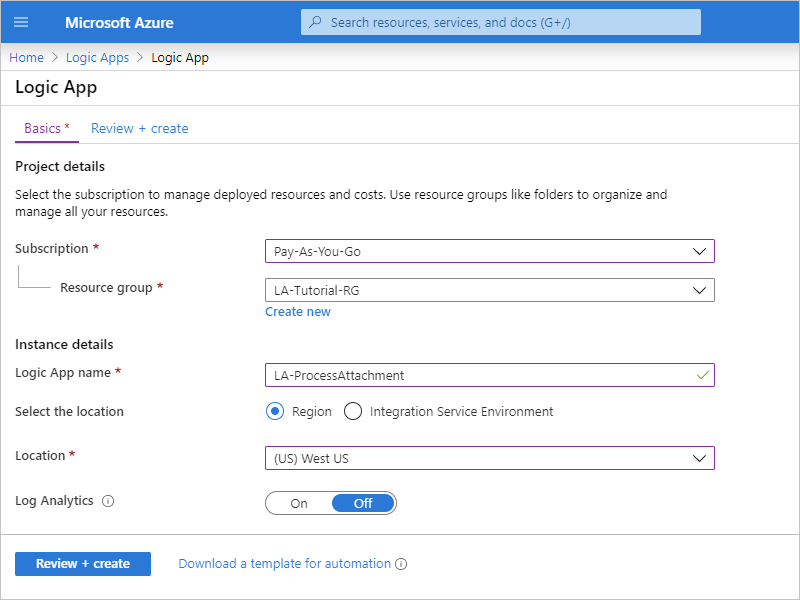Screen dimensions: 800x600
Task: Set Log Analytics to Off
Action: pyautogui.click(x=363, y=503)
